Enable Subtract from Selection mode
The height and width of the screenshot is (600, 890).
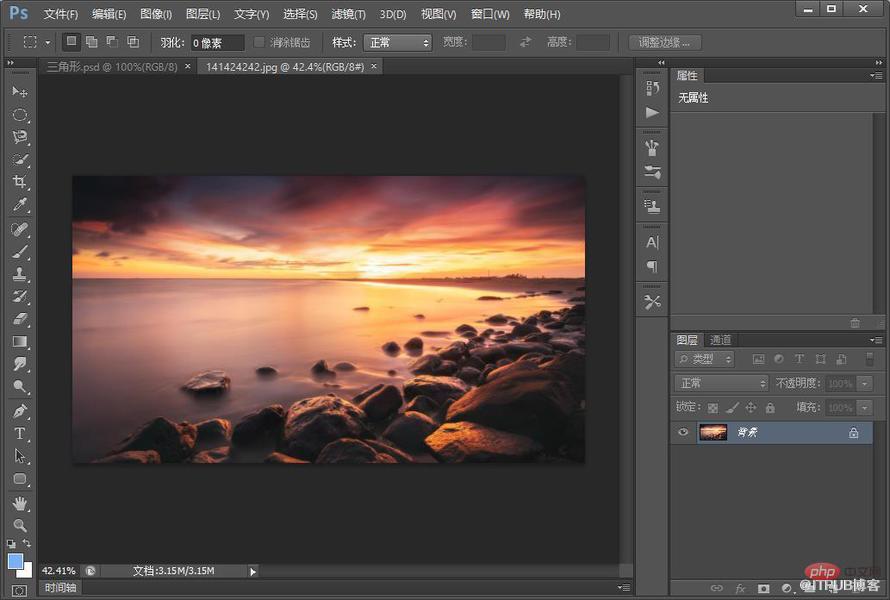pyautogui.click(x=112, y=41)
